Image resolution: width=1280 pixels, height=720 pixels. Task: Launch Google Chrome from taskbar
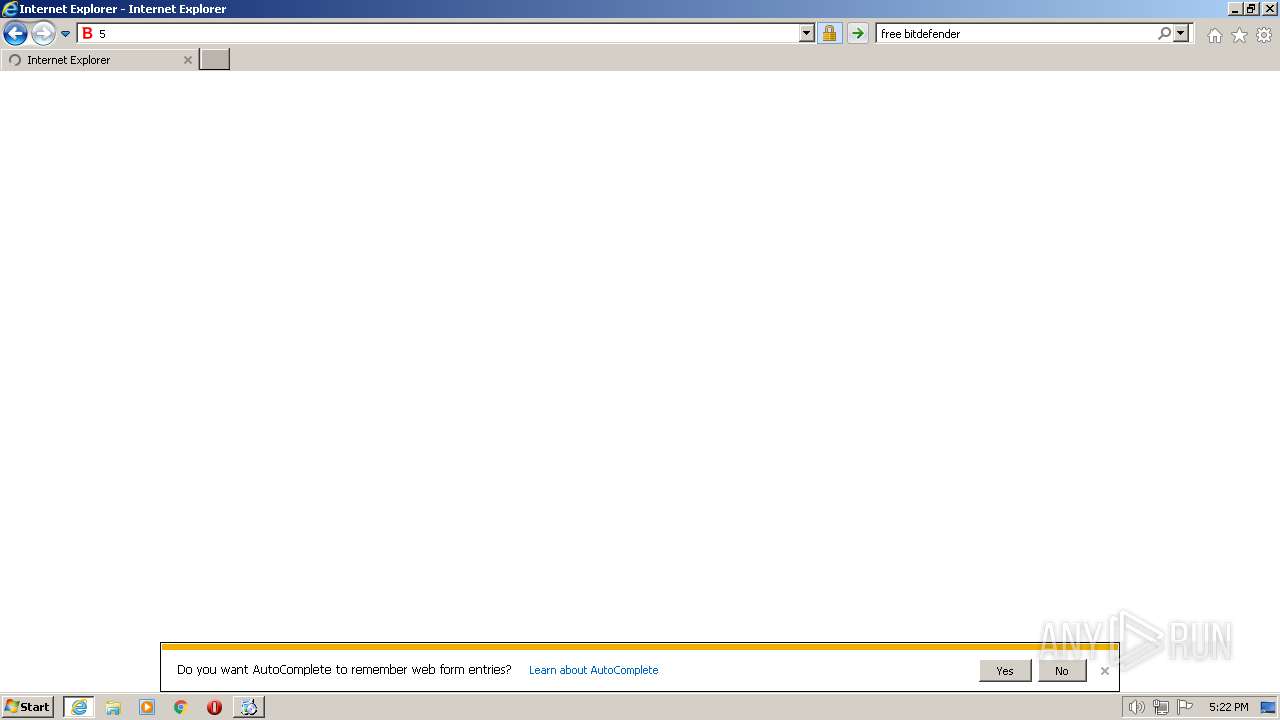click(x=181, y=707)
